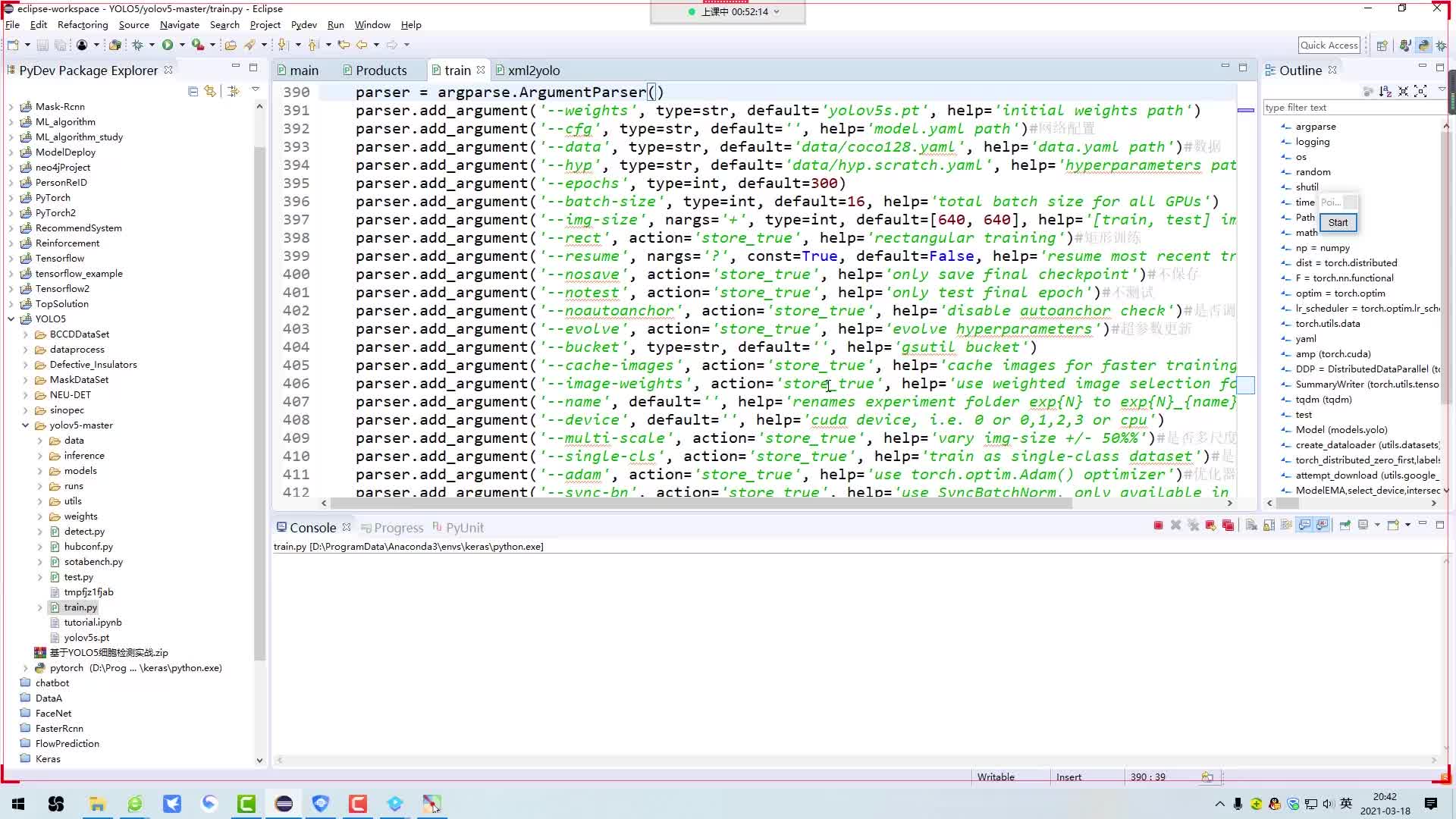
Task: Open the Run button dropdown arrow
Action: click(x=182, y=45)
